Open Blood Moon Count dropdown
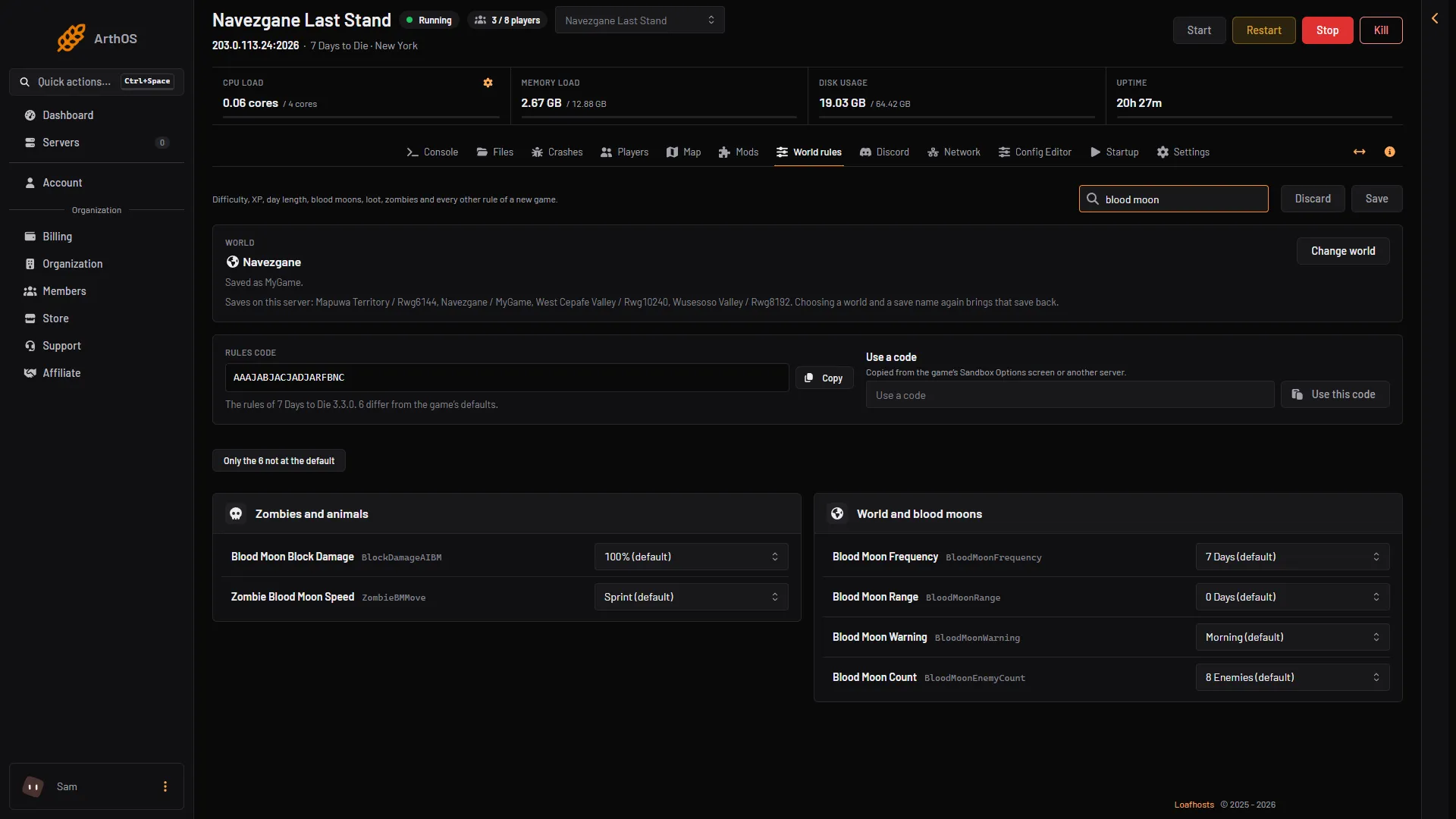The image size is (1456, 819). click(1292, 677)
